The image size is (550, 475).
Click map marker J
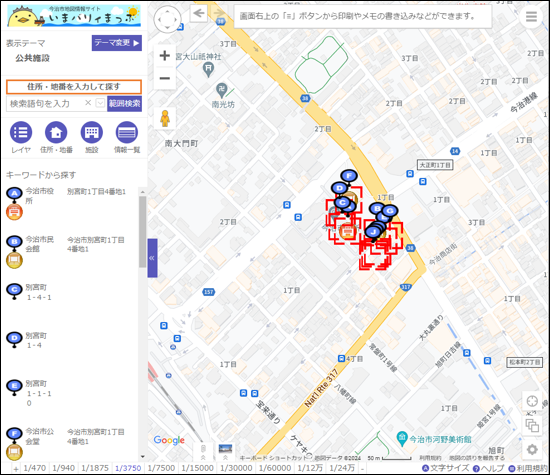click(373, 232)
